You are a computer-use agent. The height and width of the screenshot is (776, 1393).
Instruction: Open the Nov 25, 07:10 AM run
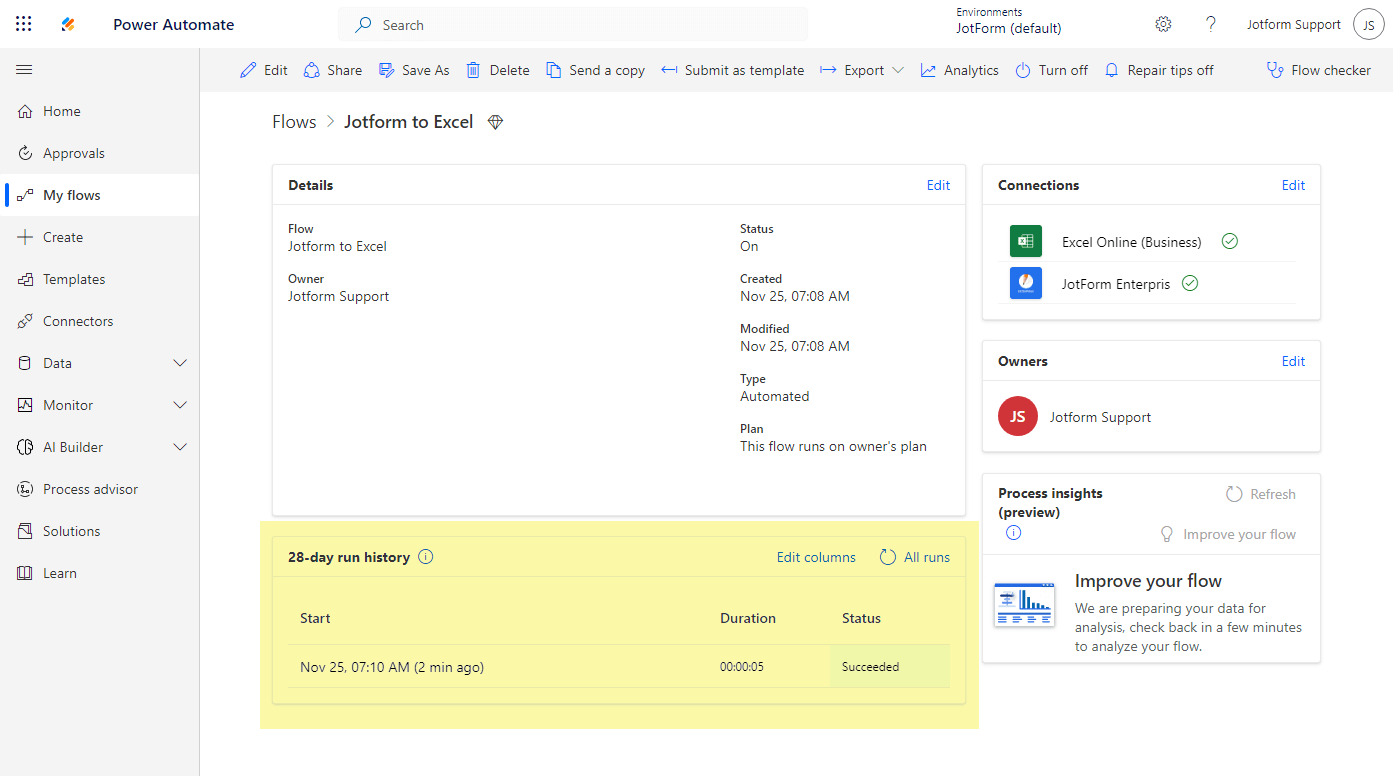tap(392, 667)
